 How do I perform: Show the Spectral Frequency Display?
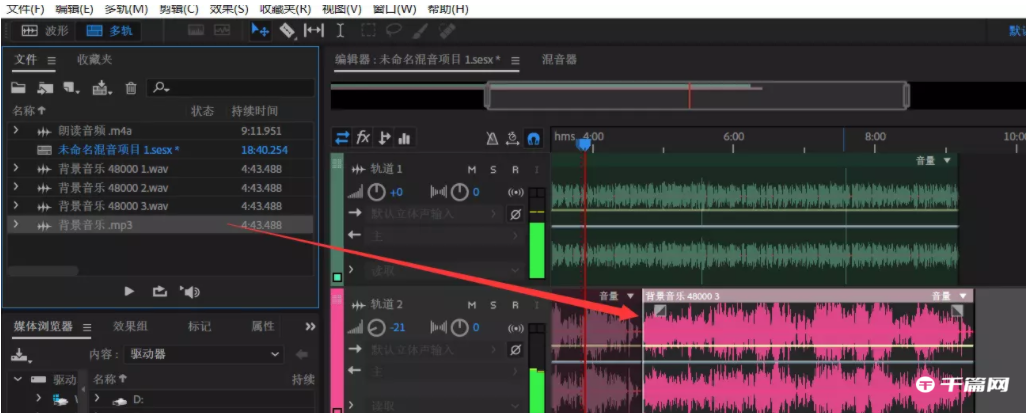(x=196, y=30)
